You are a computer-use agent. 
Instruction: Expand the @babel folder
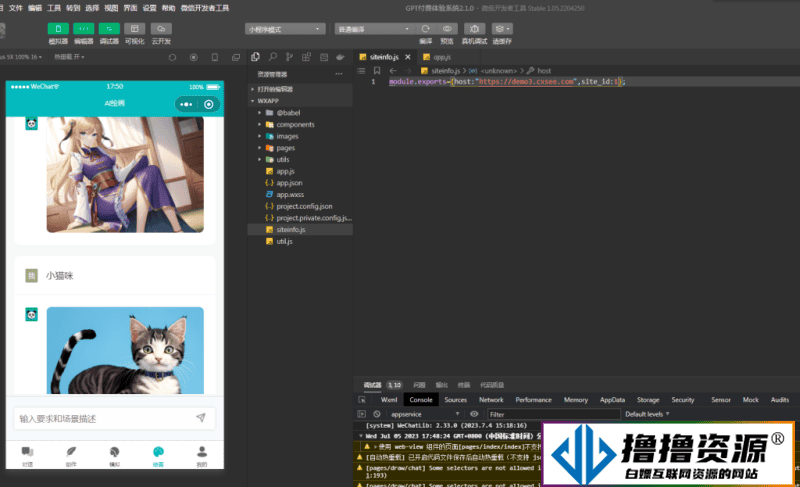click(x=288, y=113)
